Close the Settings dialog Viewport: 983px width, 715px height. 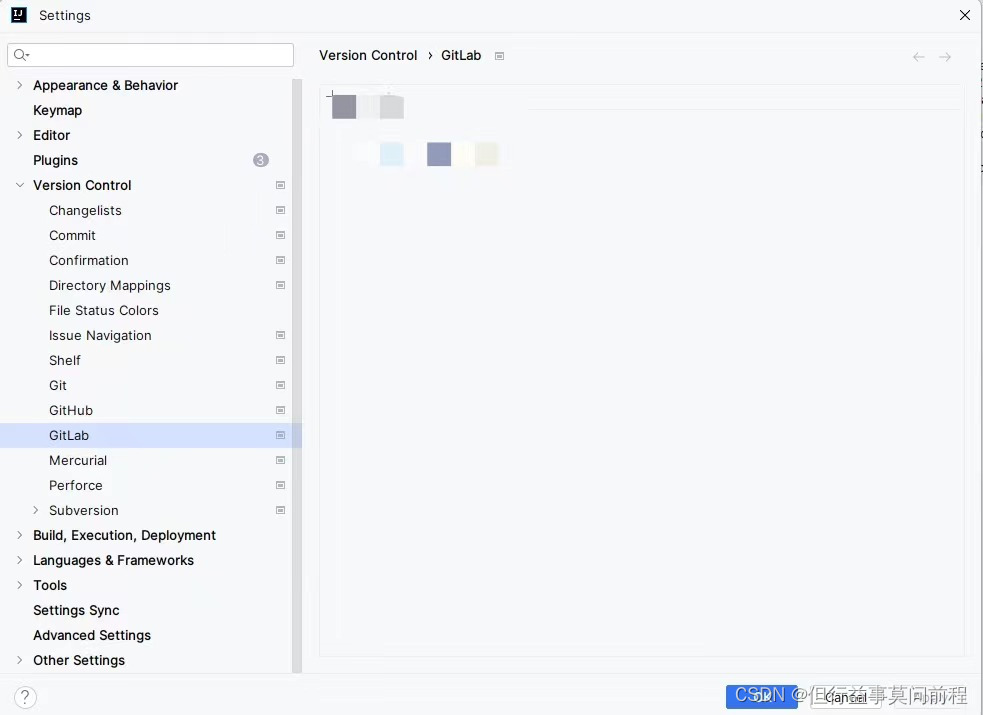click(x=965, y=15)
